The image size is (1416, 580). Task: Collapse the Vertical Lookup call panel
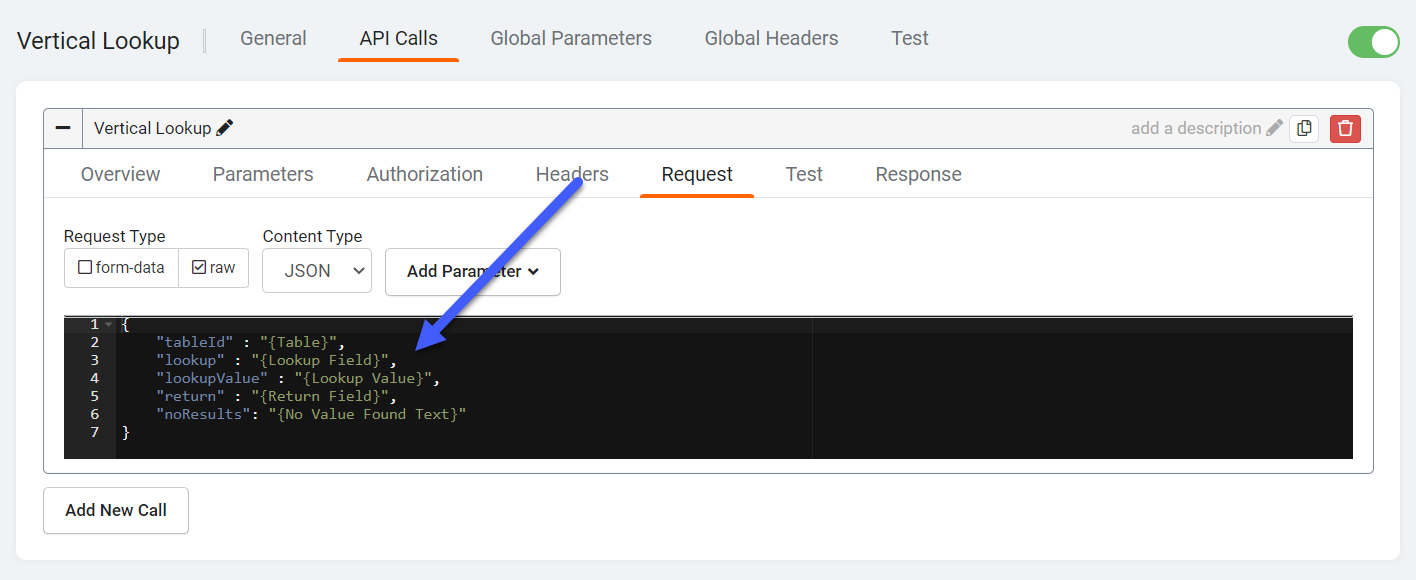pyautogui.click(x=63, y=128)
